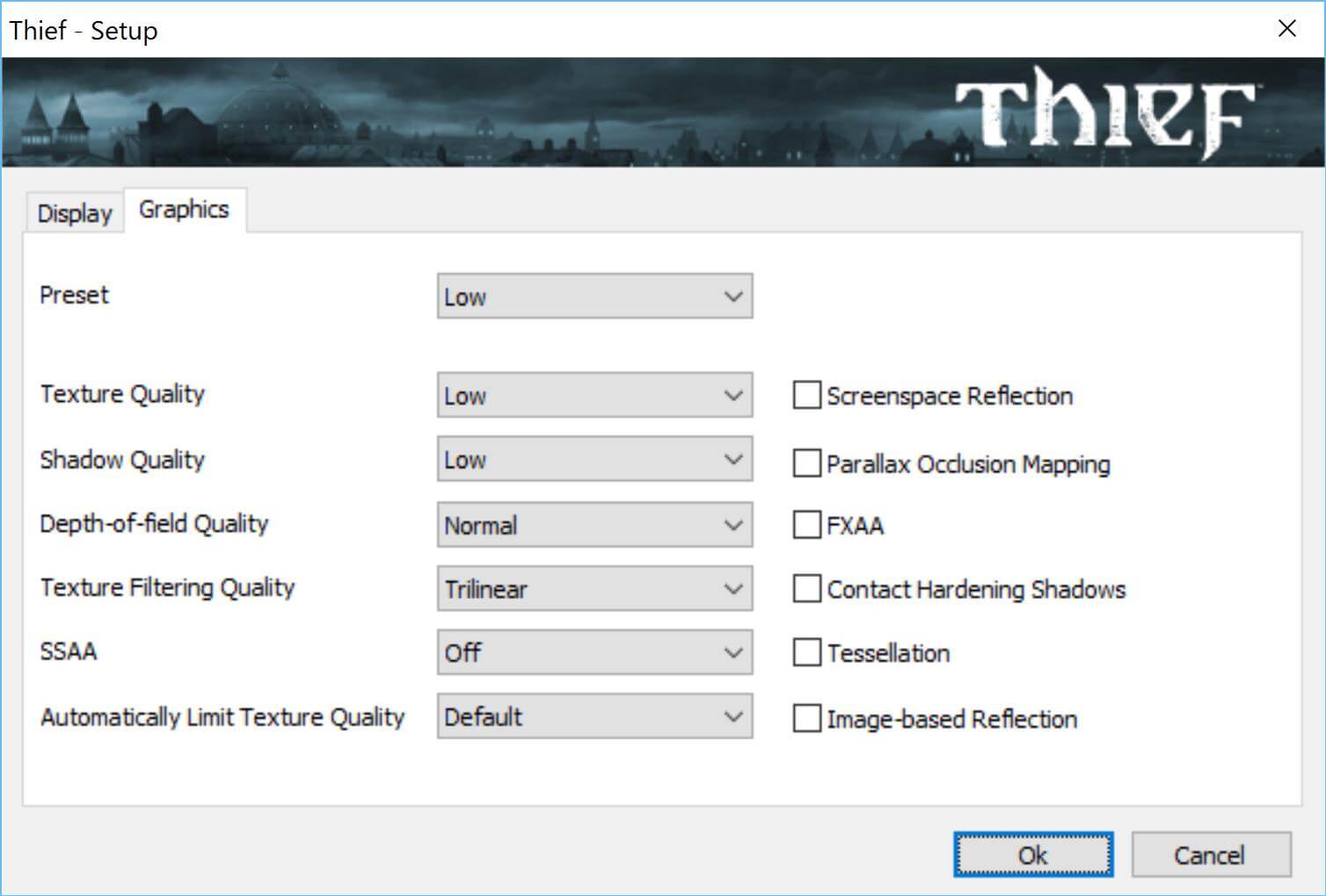Open the Preset dropdown
The height and width of the screenshot is (896, 1326).
[x=594, y=296]
